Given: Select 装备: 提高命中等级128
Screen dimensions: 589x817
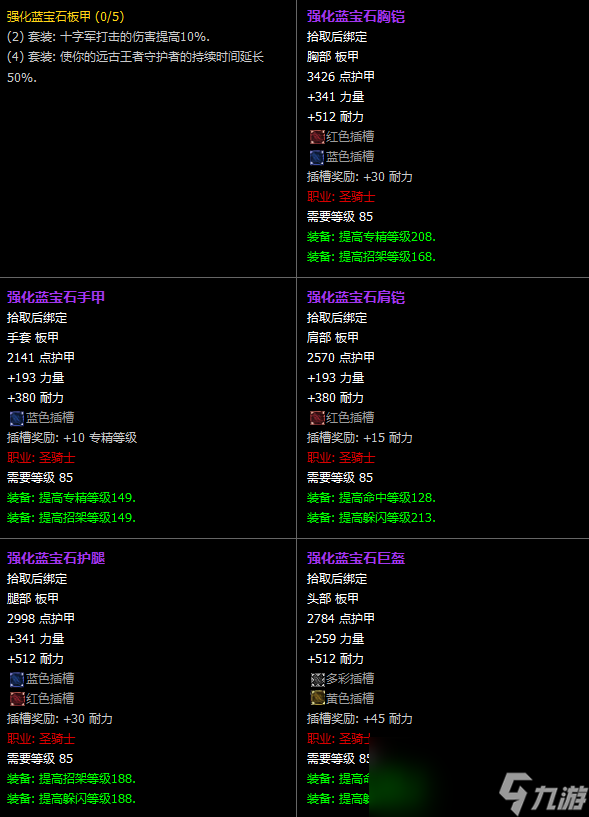Looking at the screenshot, I should (371, 498).
